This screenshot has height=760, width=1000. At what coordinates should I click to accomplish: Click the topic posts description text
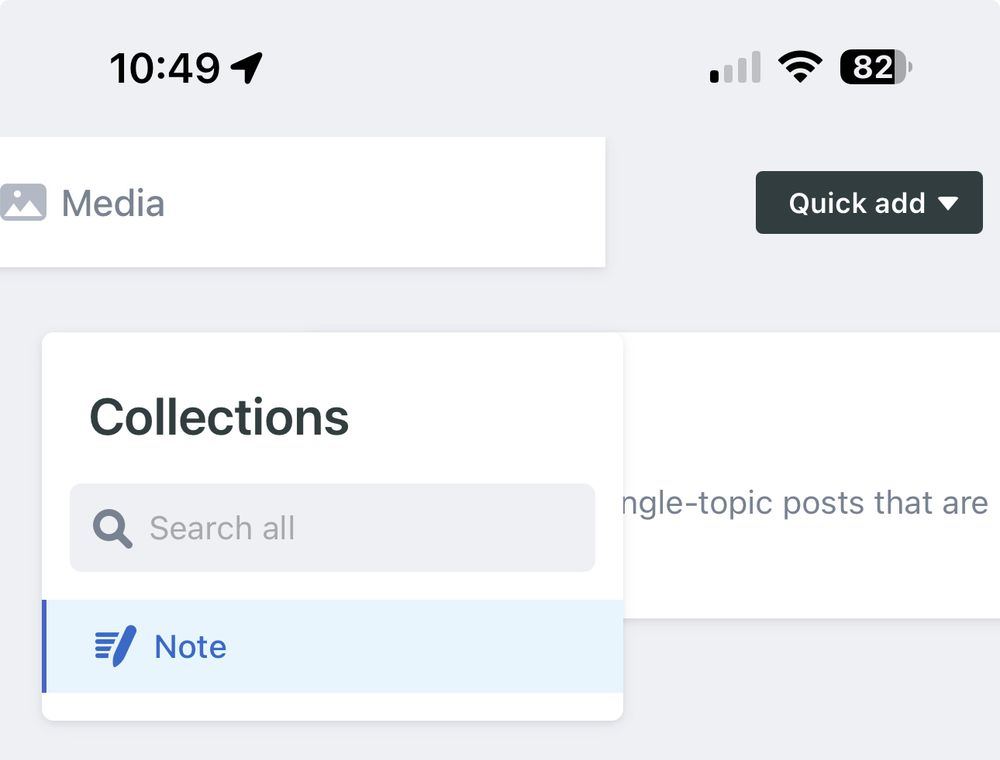coord(806,502)
